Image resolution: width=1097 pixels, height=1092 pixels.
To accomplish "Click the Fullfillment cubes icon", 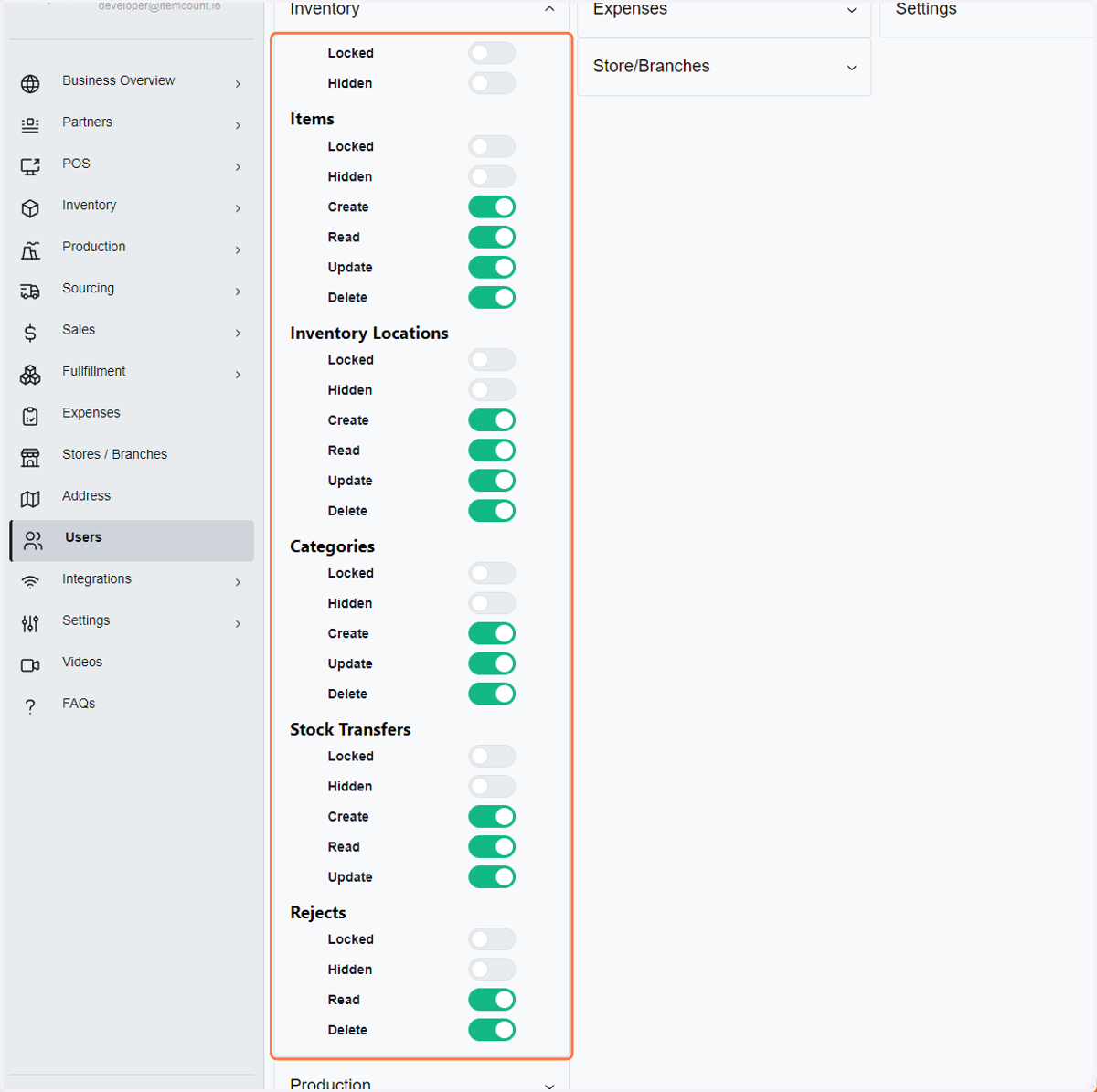I will pos(30,375).
